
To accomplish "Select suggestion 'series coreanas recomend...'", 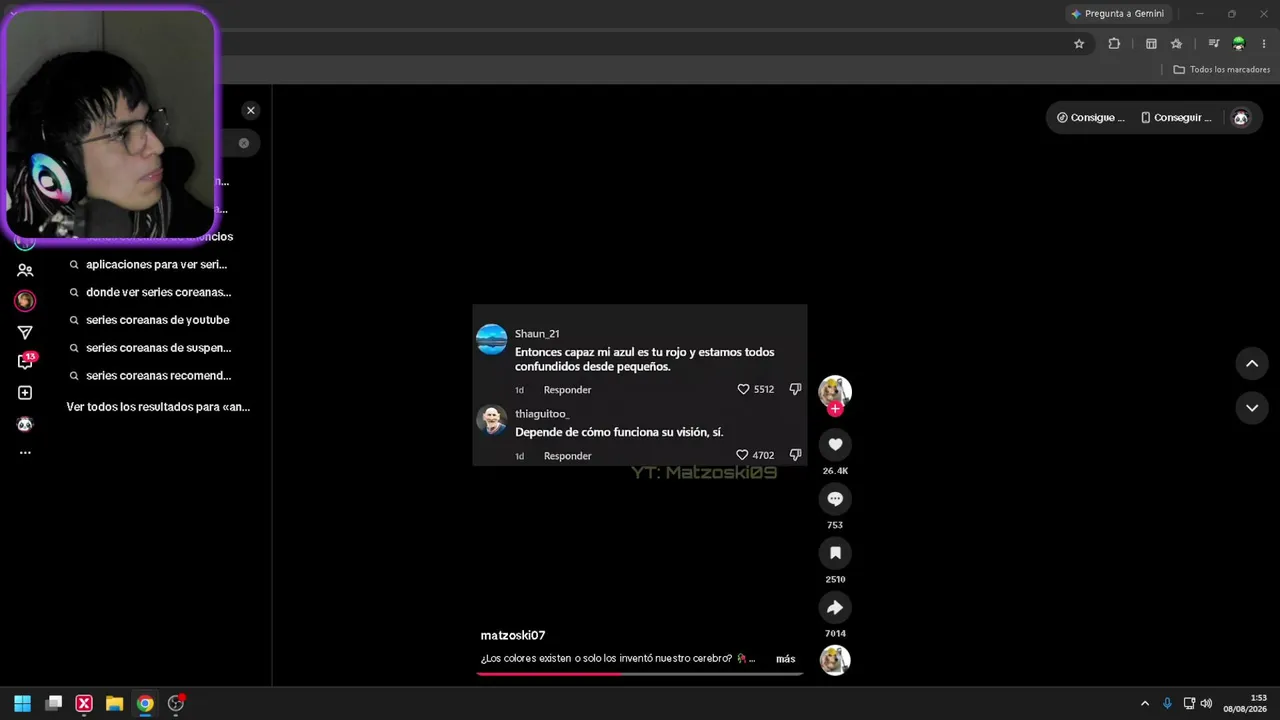I will coord(158,376).
